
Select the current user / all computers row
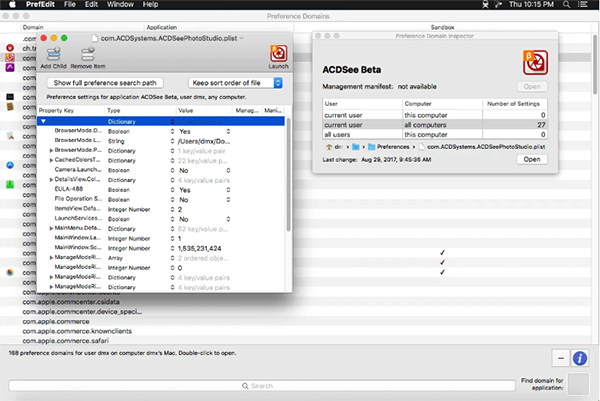(435, 125)
